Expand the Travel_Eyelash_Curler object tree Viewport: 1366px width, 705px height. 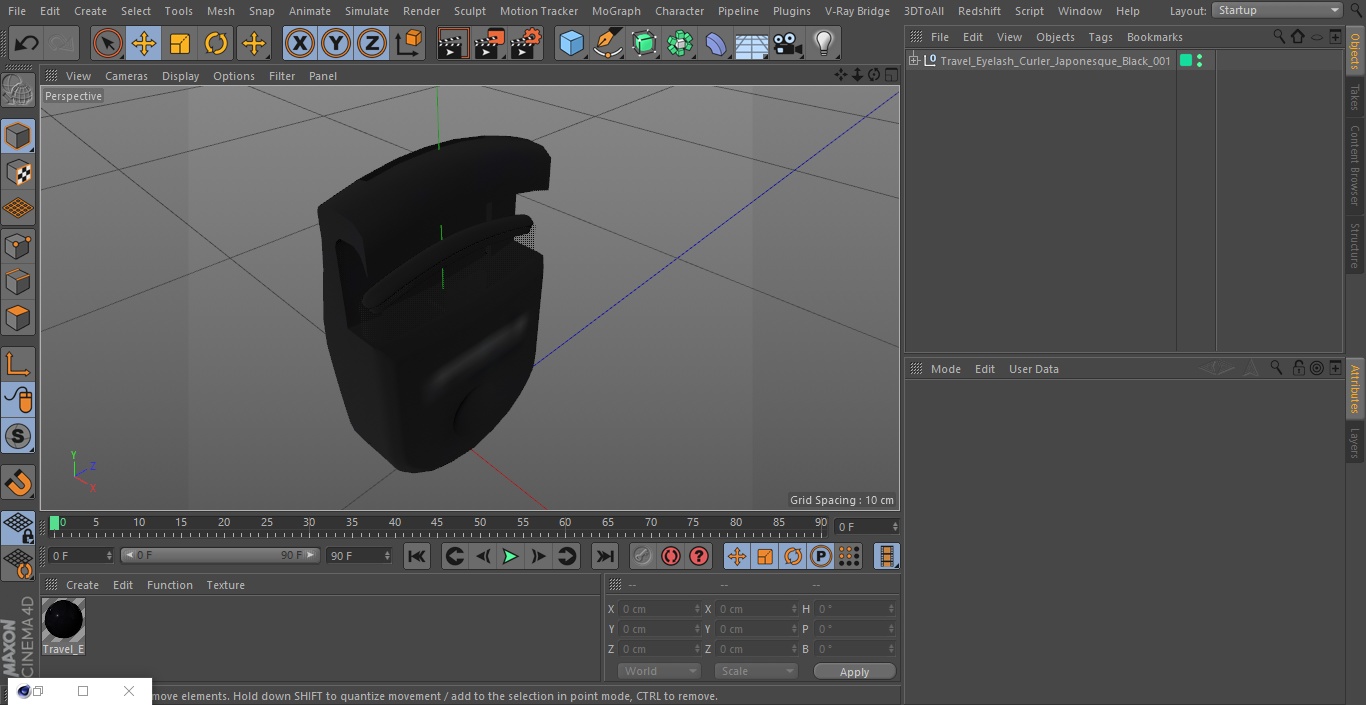[914, 61]
